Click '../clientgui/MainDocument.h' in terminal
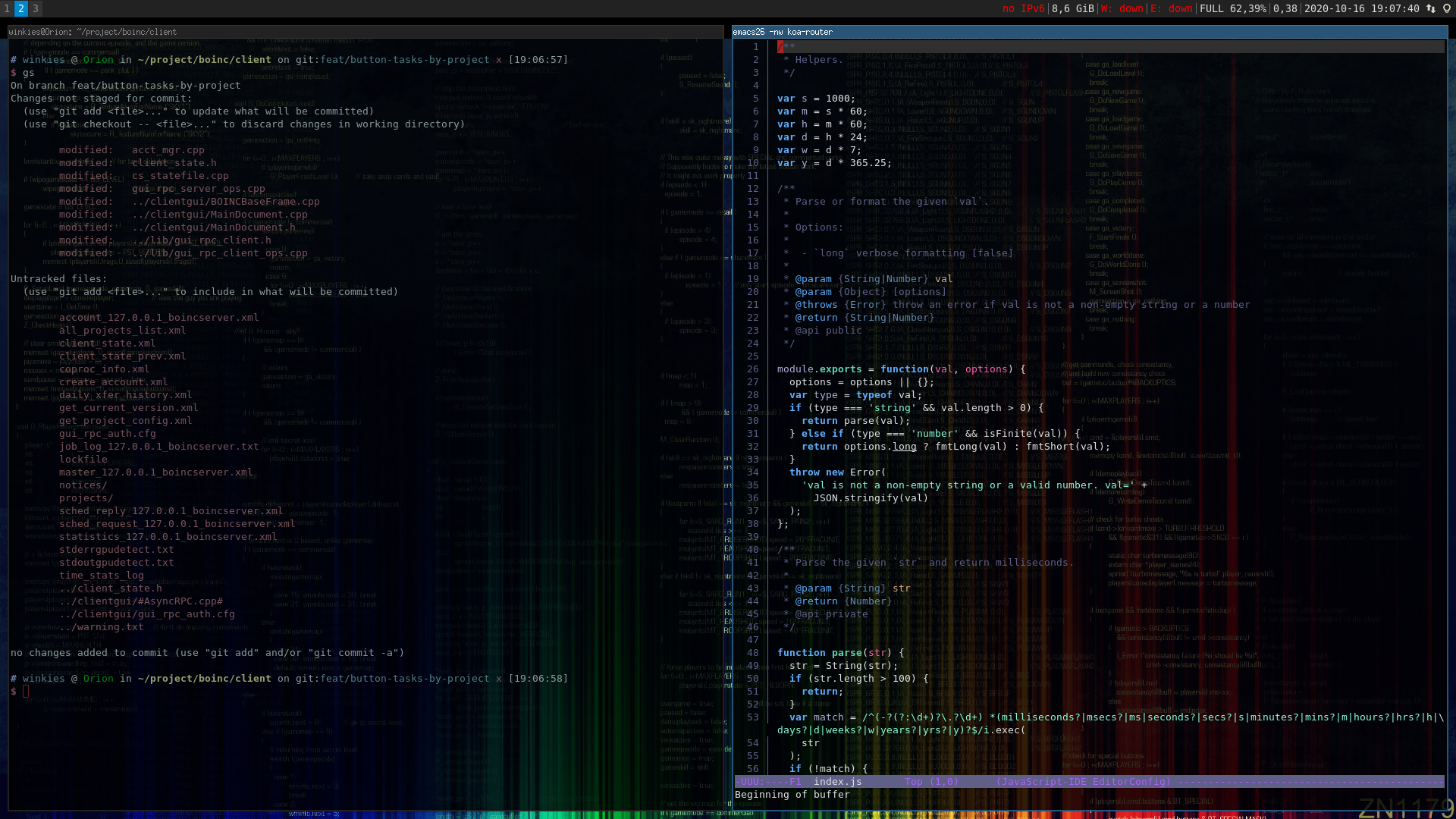Viewport: 1456px width, 819px height. 214,227
